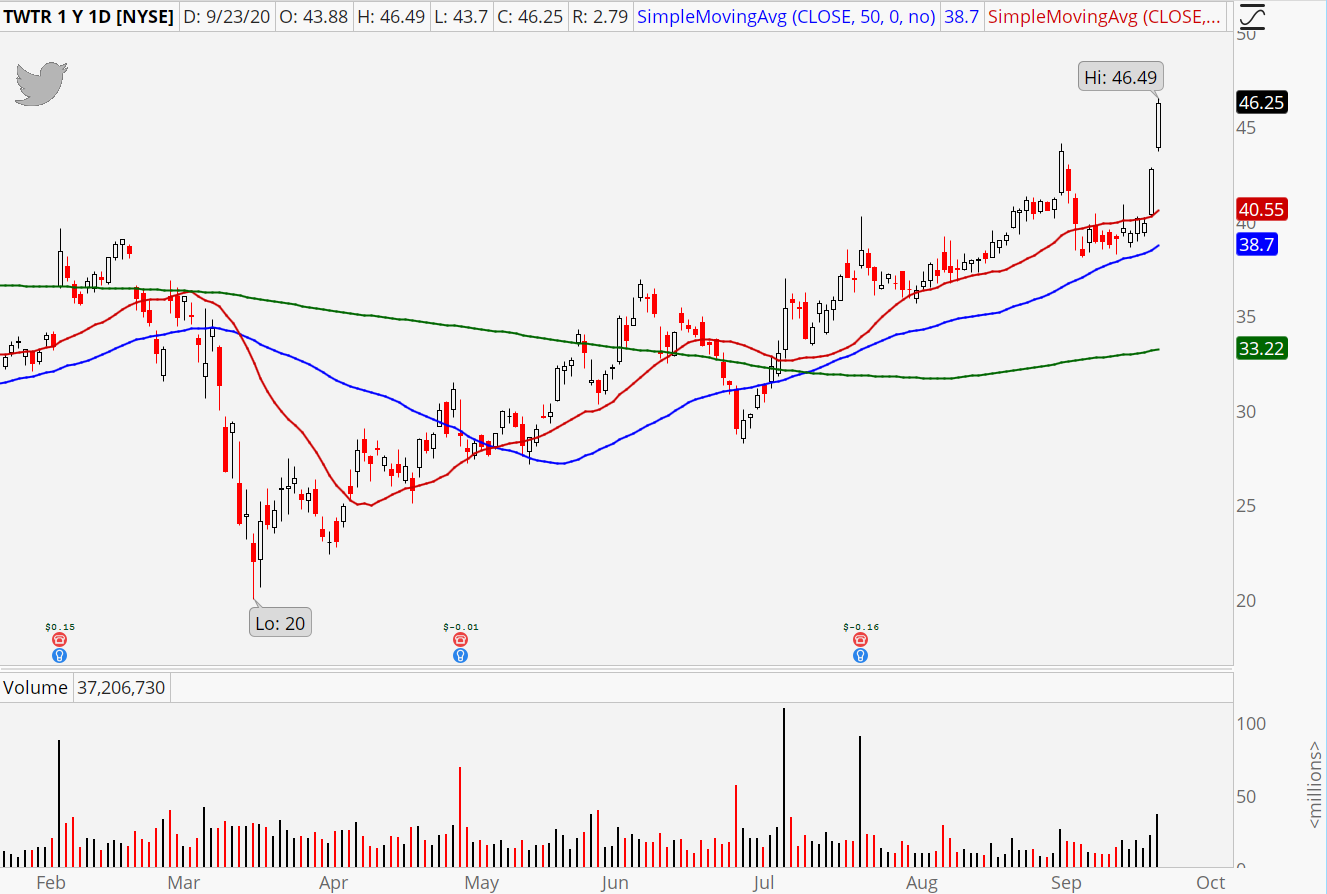Click the black 46.25 last price tag
Viewport: 1327px width, 894px height.
click(1261, 102)
